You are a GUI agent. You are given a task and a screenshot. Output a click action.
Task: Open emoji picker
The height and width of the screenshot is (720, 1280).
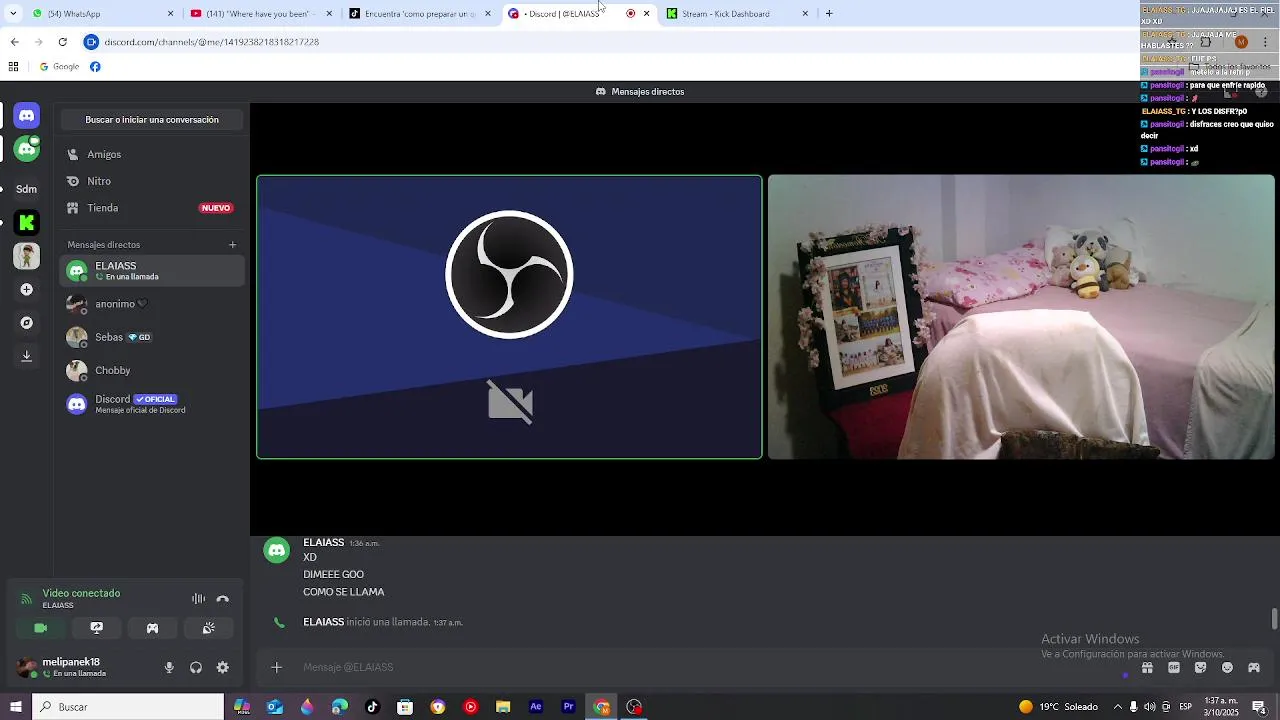point(1228,668)
